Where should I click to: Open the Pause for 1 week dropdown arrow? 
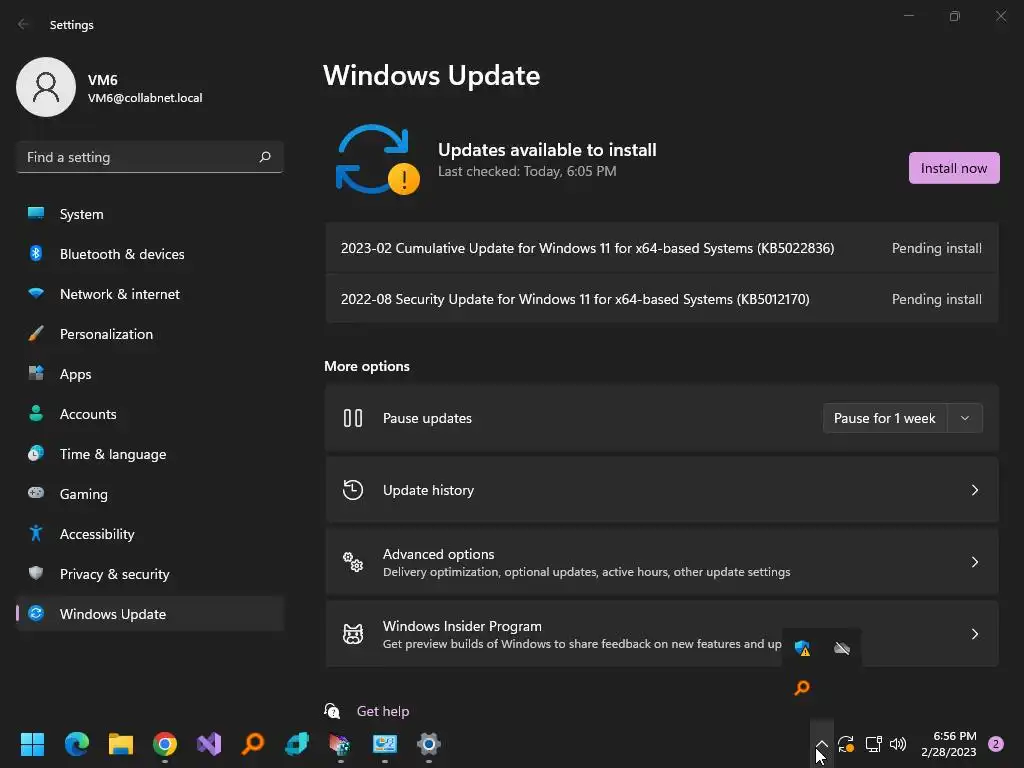point(965,418)
